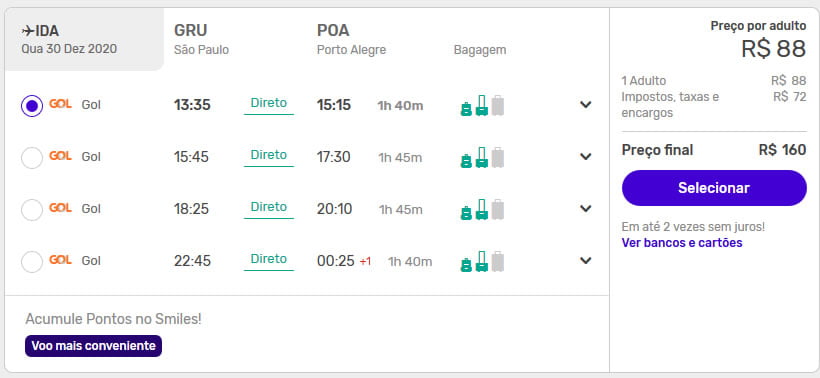Expand details of the 15:45 flight
Image resolution: width=820 pixels, height=378 pixels.
[586, 156]
